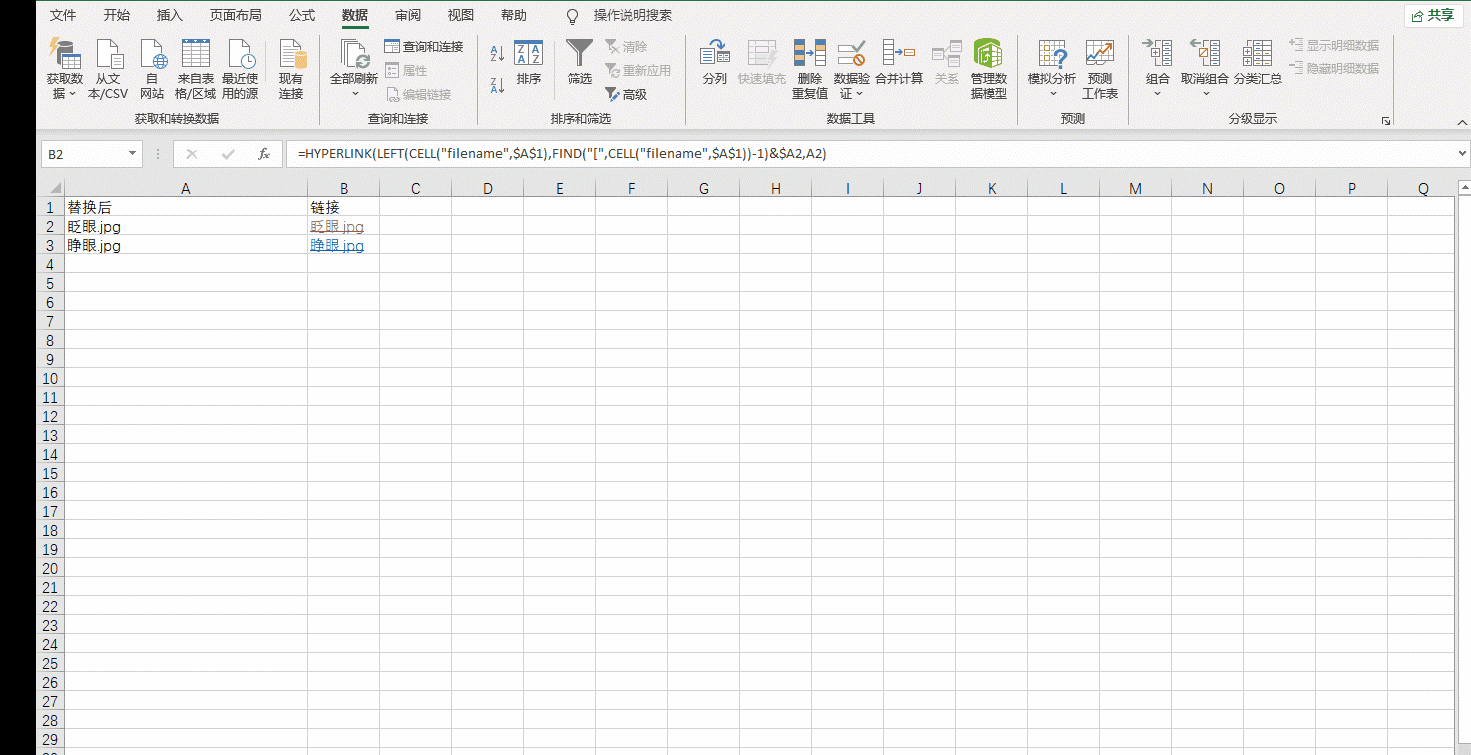This screenshot has height=755, width=1471.
Task: Select column K header
Action: tap(991, 189)
